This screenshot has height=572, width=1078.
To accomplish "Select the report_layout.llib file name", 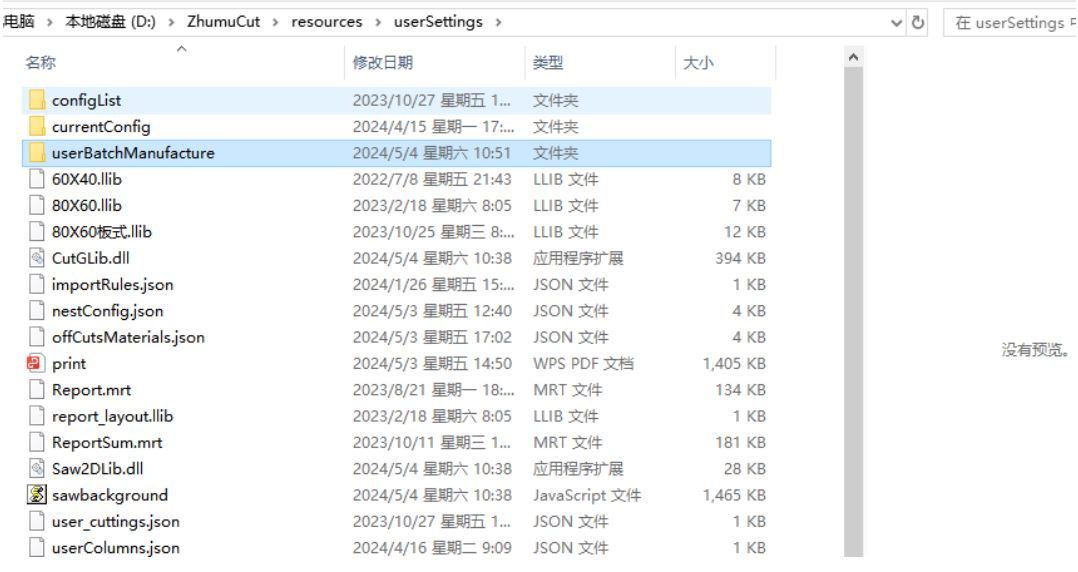I will click(x=113, y=416).
